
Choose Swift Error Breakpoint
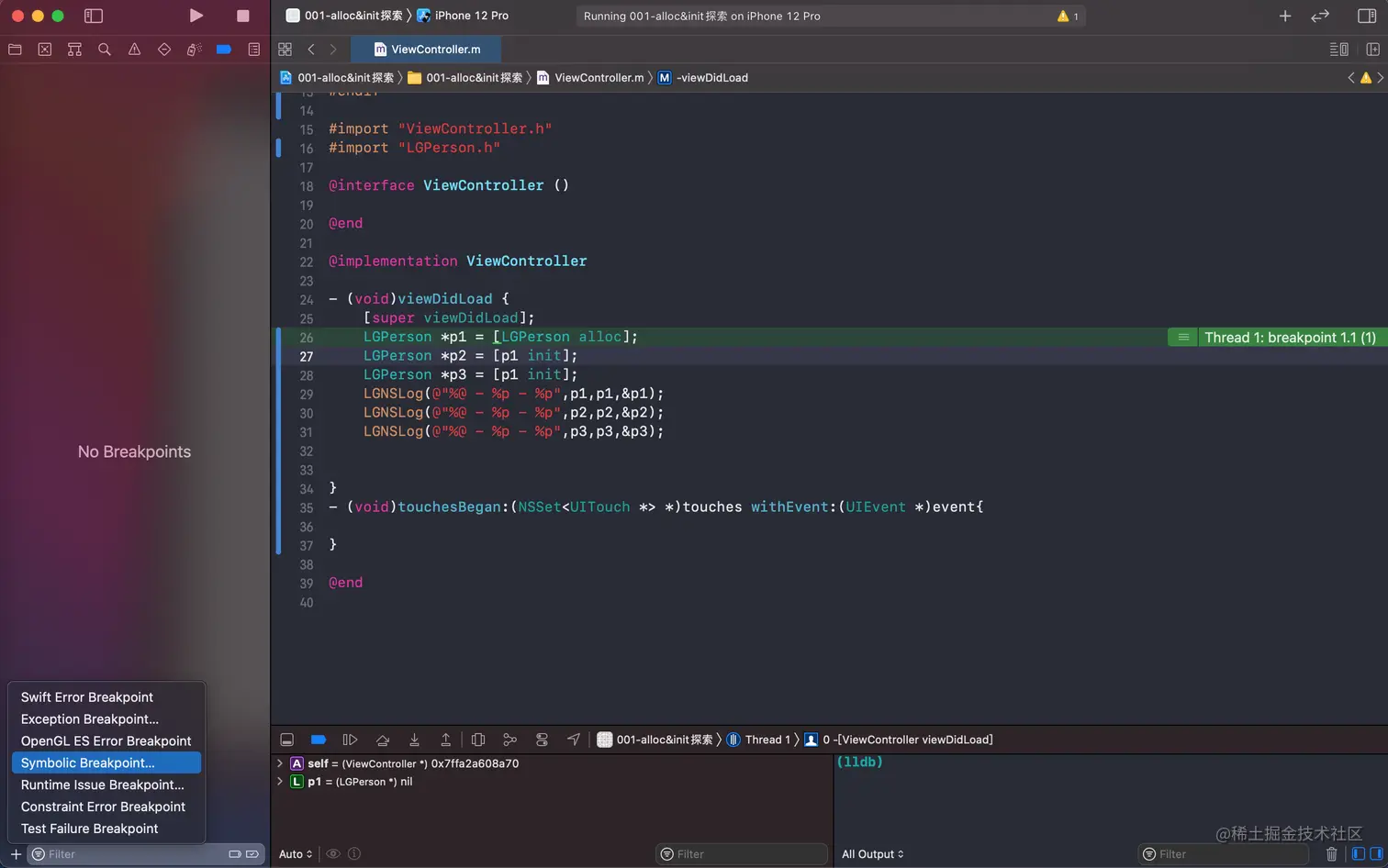106,697
